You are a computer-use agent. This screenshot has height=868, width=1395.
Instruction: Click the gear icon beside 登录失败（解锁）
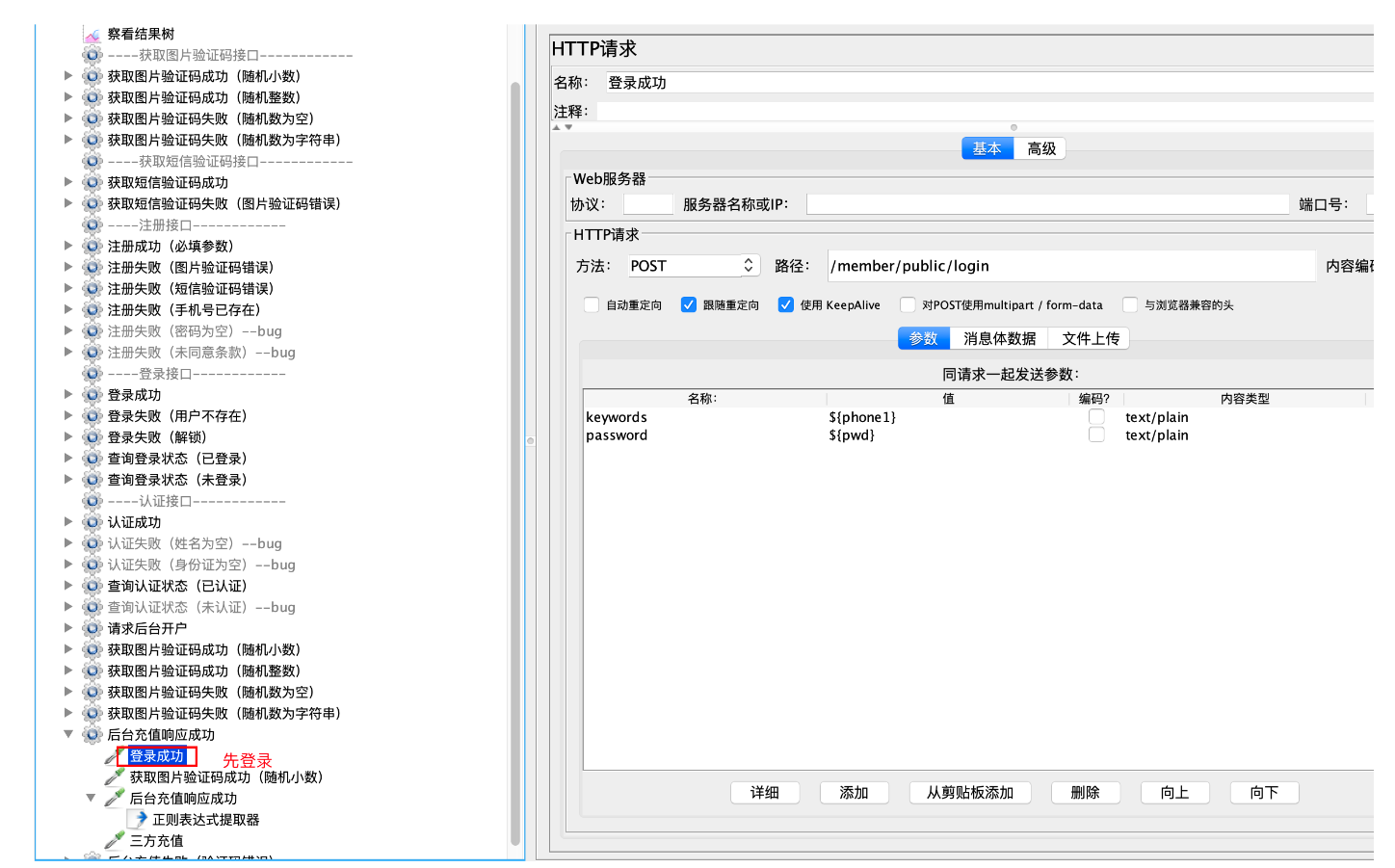click(92, 437)
